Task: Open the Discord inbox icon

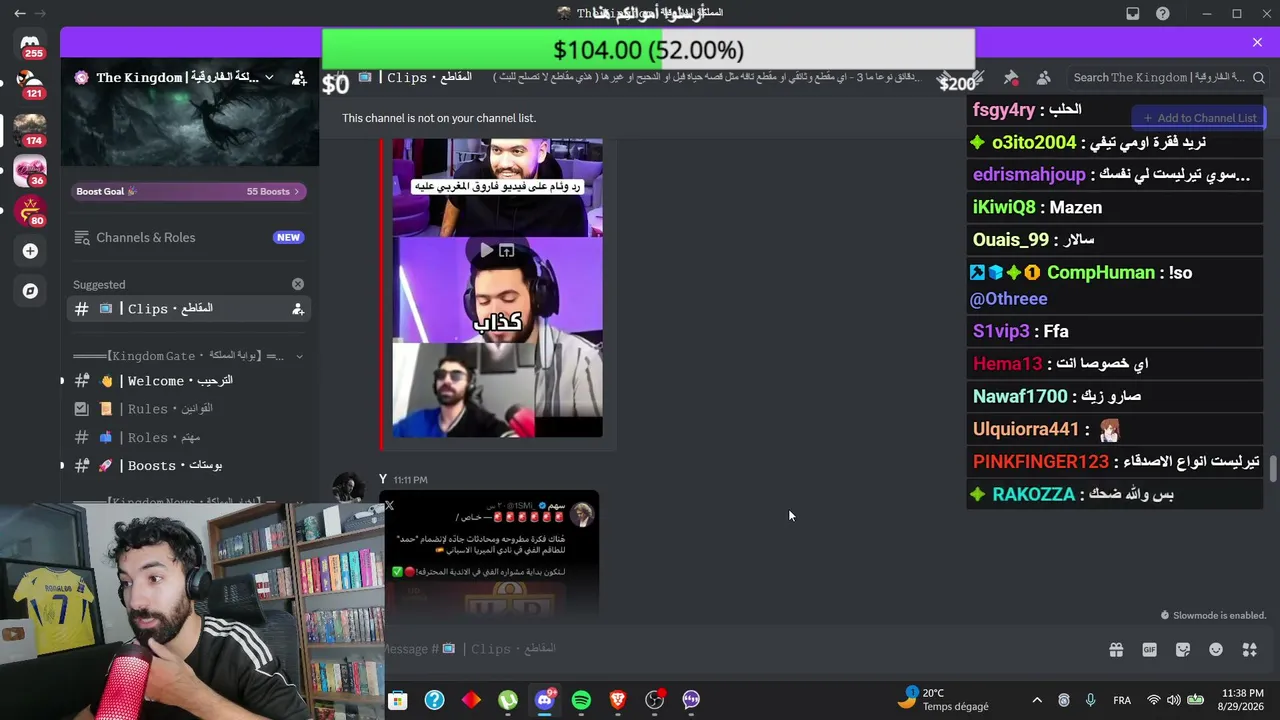Action: pyautogui.click(x=1132, y=13)
